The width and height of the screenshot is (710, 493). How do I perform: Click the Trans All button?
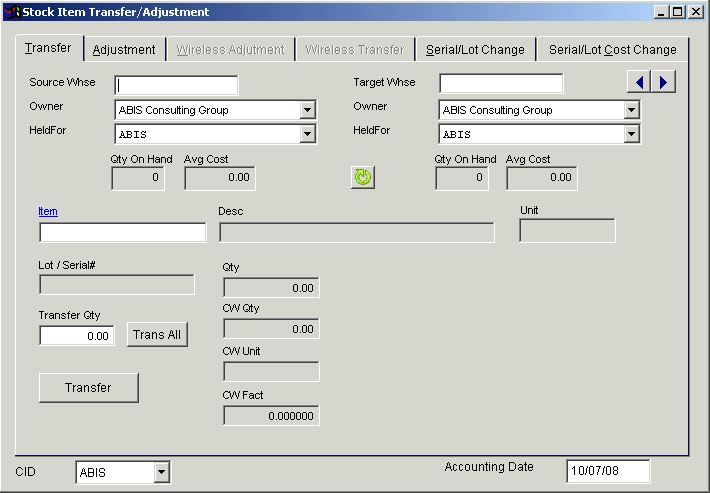(157, 335)
